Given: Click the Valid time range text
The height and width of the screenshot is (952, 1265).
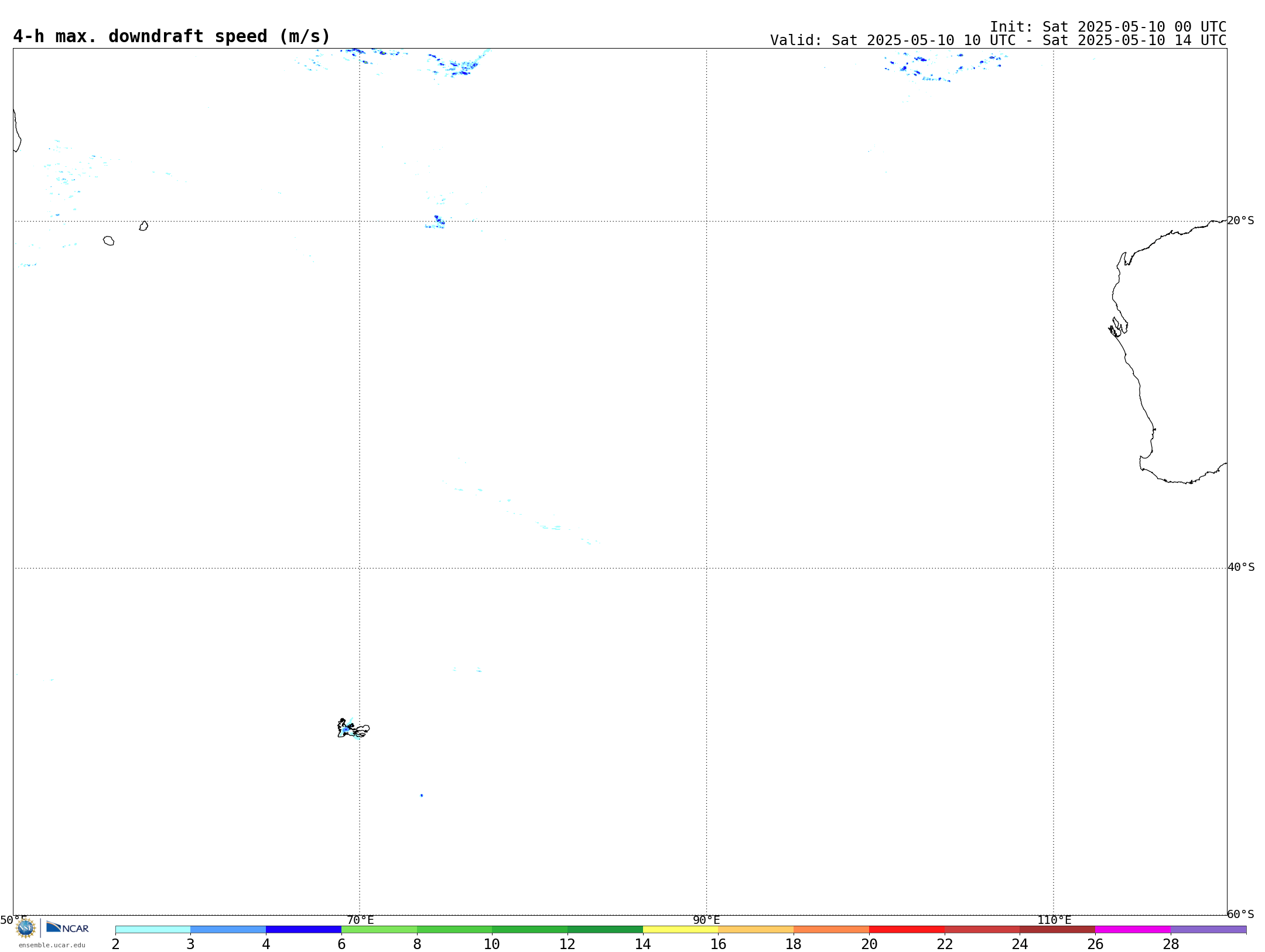Looking at the screenshot, I should tap(998, 40).
